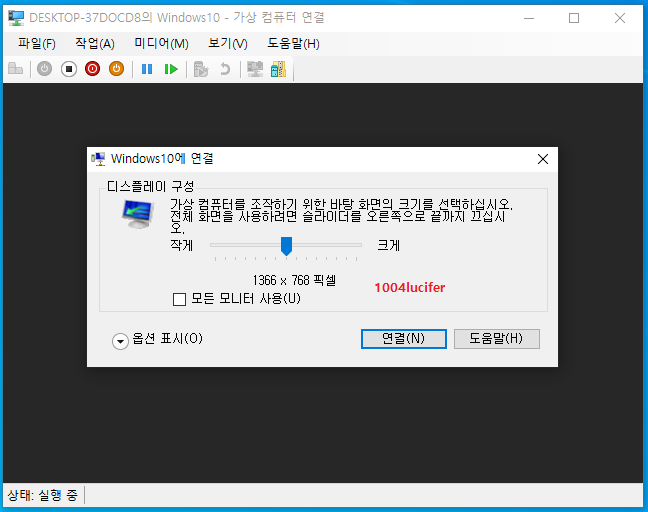Click the Start (power on) toolbar icon
The width and height of the screenshot is (648, 512).
point(45,69)
